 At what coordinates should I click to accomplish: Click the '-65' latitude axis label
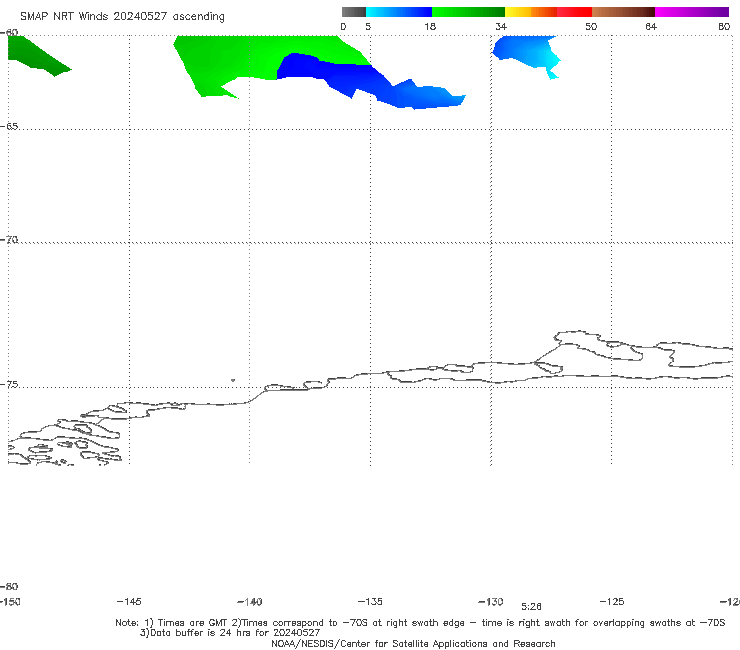(x=9, y=127)
